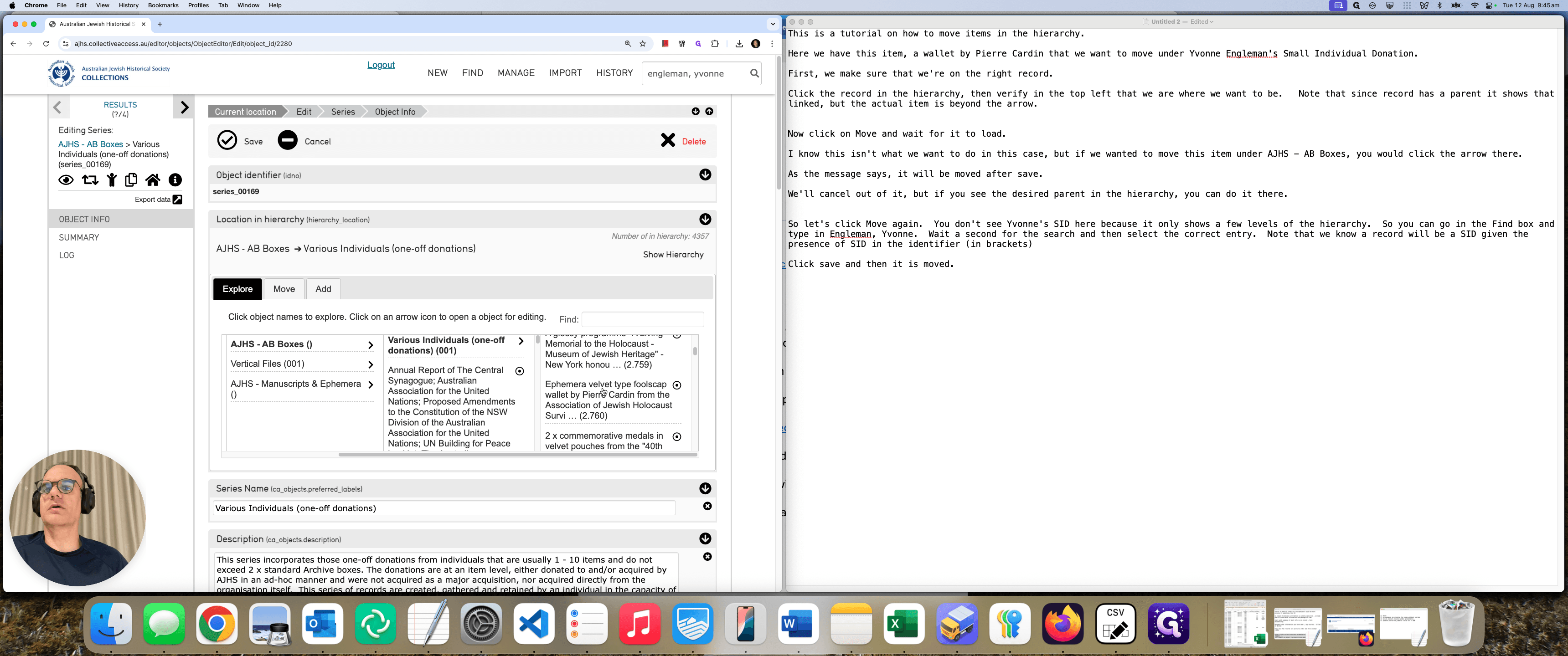The height and width of the screenshot is (656, 1568).
Task: Click the hierarchy Find input field
Action: pos(643,319)
